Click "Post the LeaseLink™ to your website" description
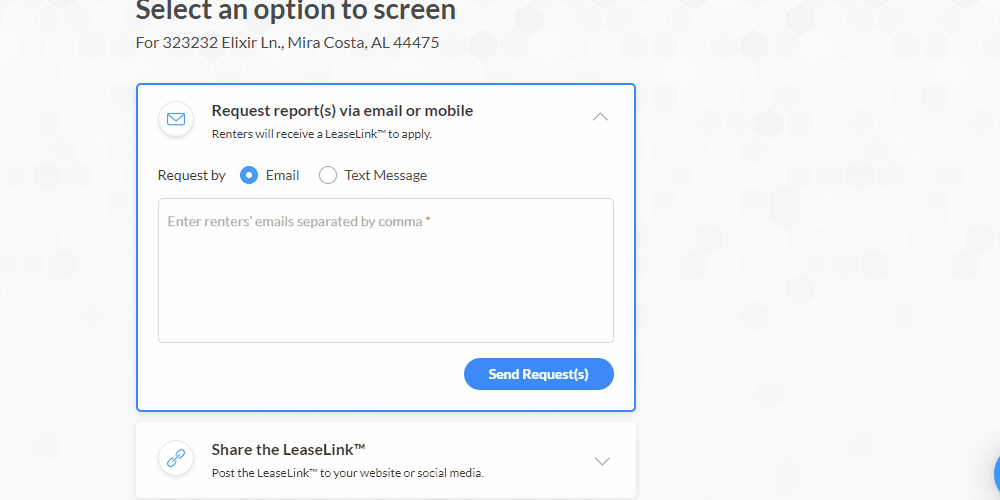 [348, 473]
